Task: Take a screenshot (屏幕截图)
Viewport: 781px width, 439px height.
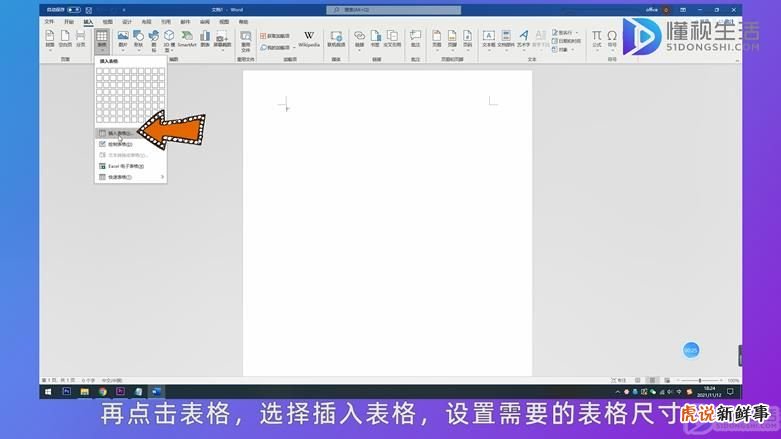Action: tap(222, 40)
